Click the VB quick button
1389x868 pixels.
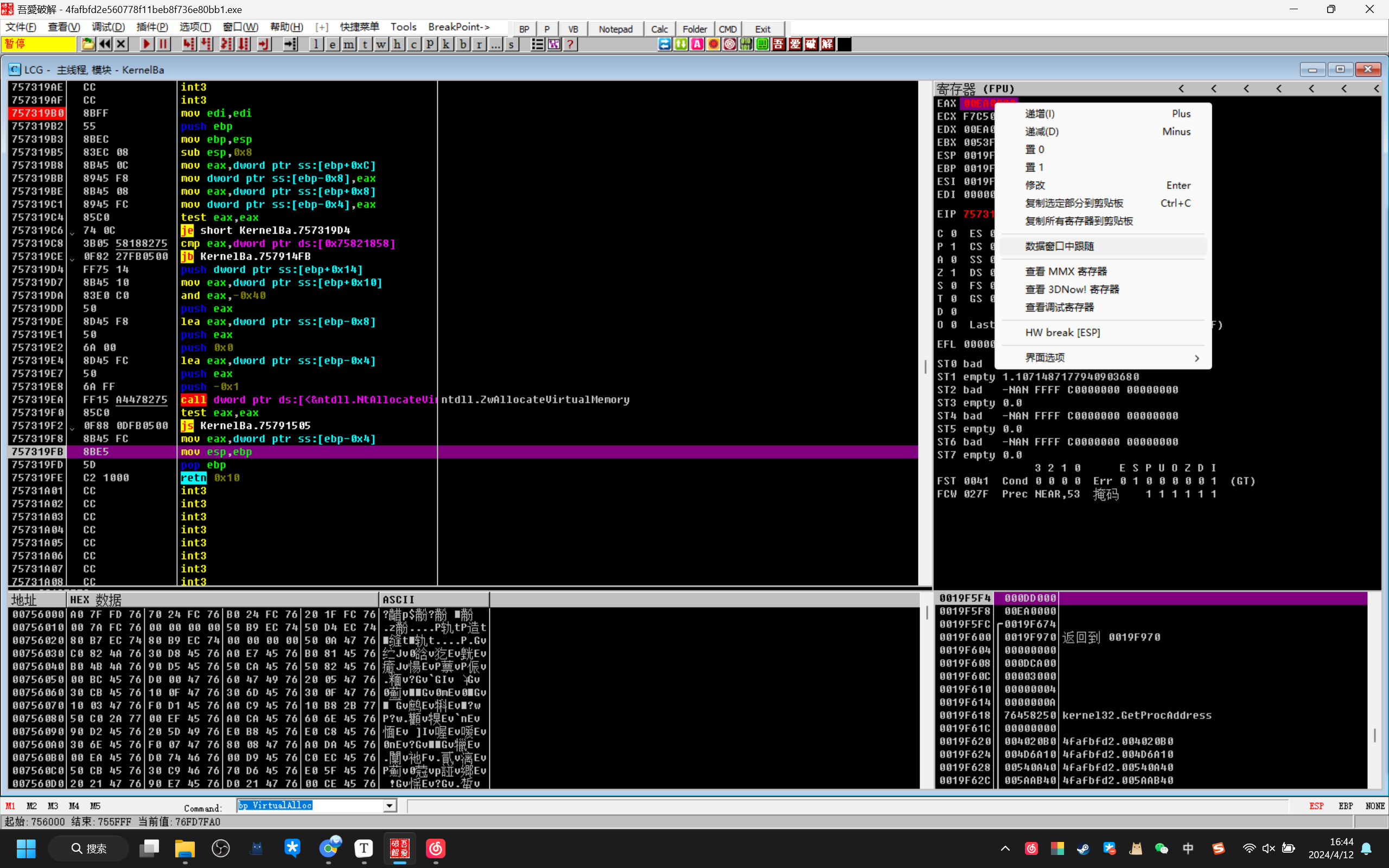(x=573, y=29)
